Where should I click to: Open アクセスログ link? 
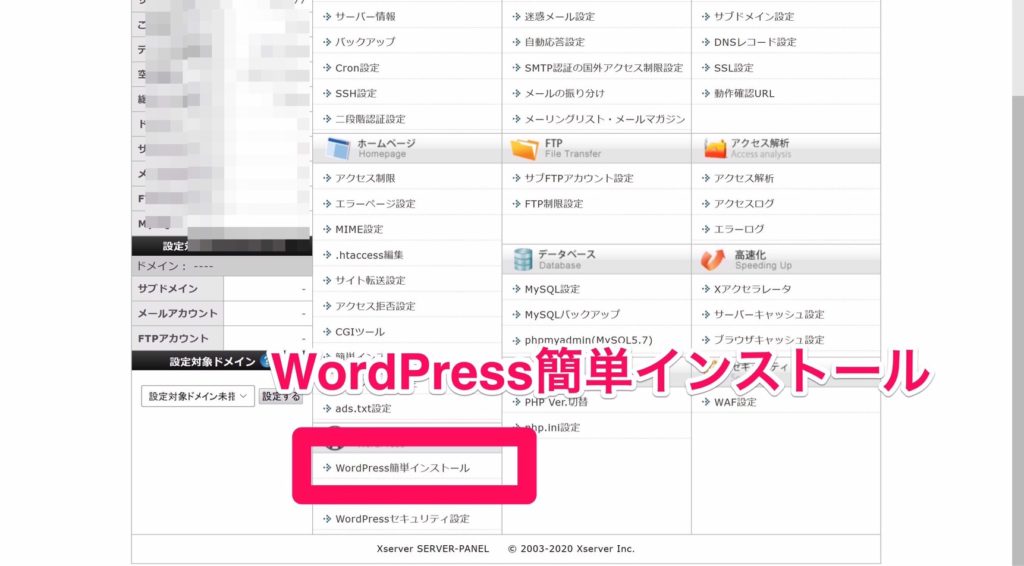(x=744, y=204)
